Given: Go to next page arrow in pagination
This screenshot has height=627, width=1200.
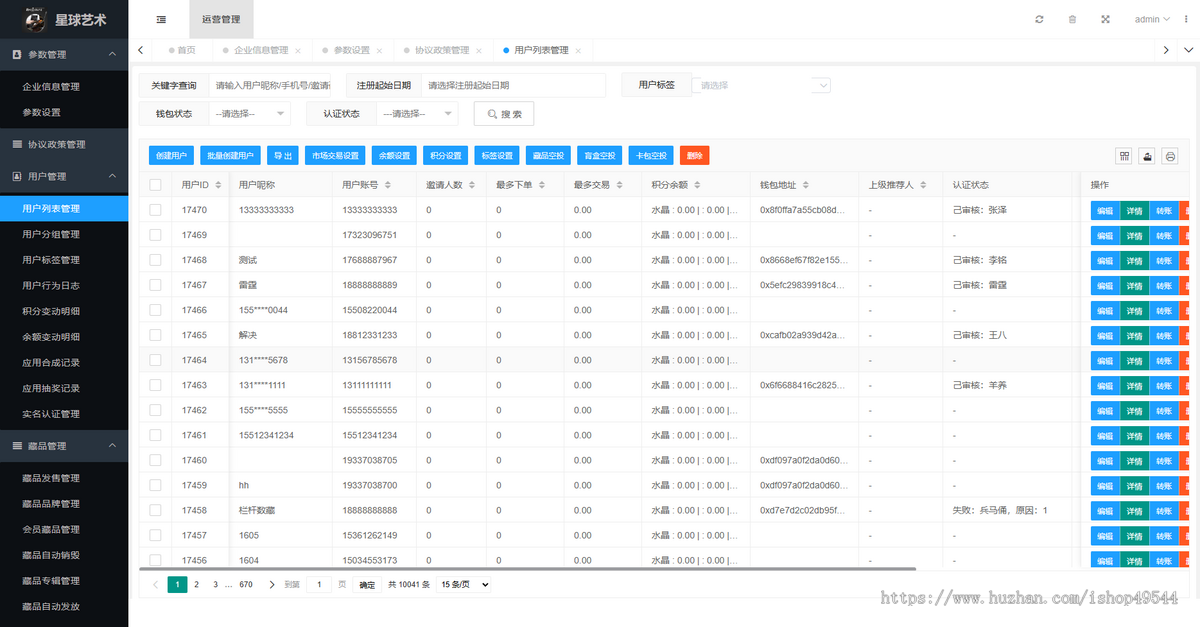Looking at the screenshot, I should tap(272, 584).
